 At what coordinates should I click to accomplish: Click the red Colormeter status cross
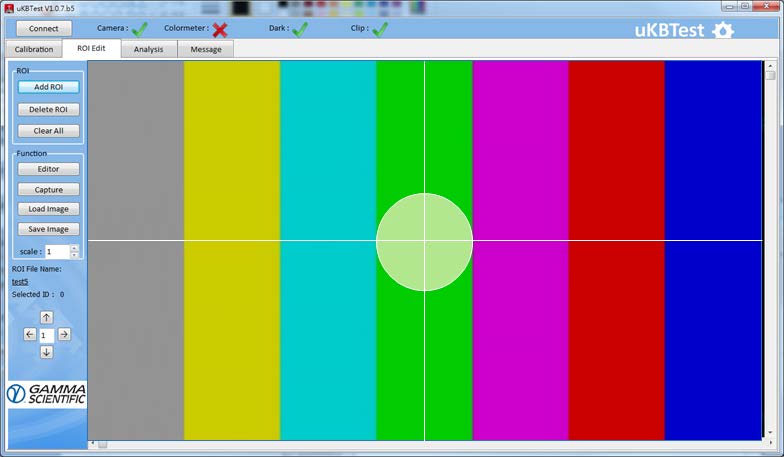coord(220,30)
